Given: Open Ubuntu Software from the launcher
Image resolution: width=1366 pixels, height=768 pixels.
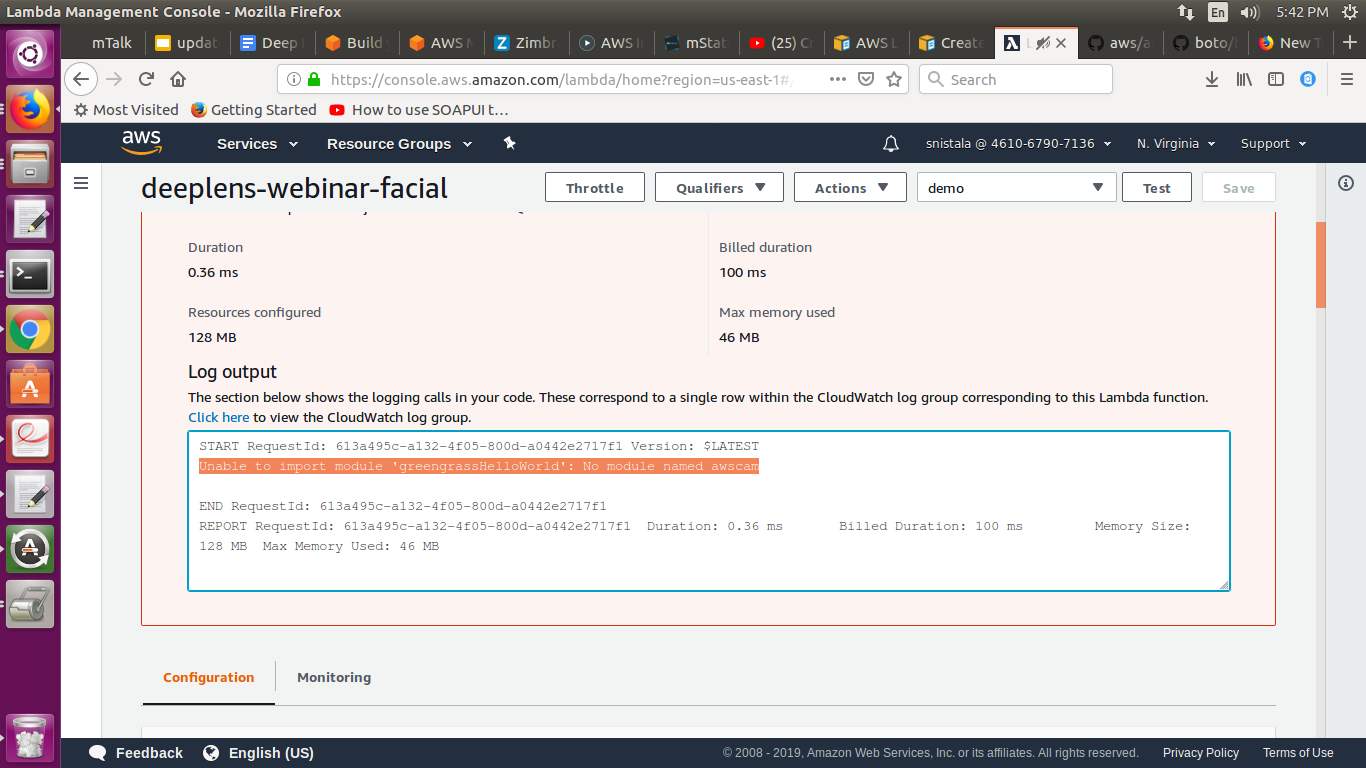Looking at the screenshot, I should [x=30, y=384].
